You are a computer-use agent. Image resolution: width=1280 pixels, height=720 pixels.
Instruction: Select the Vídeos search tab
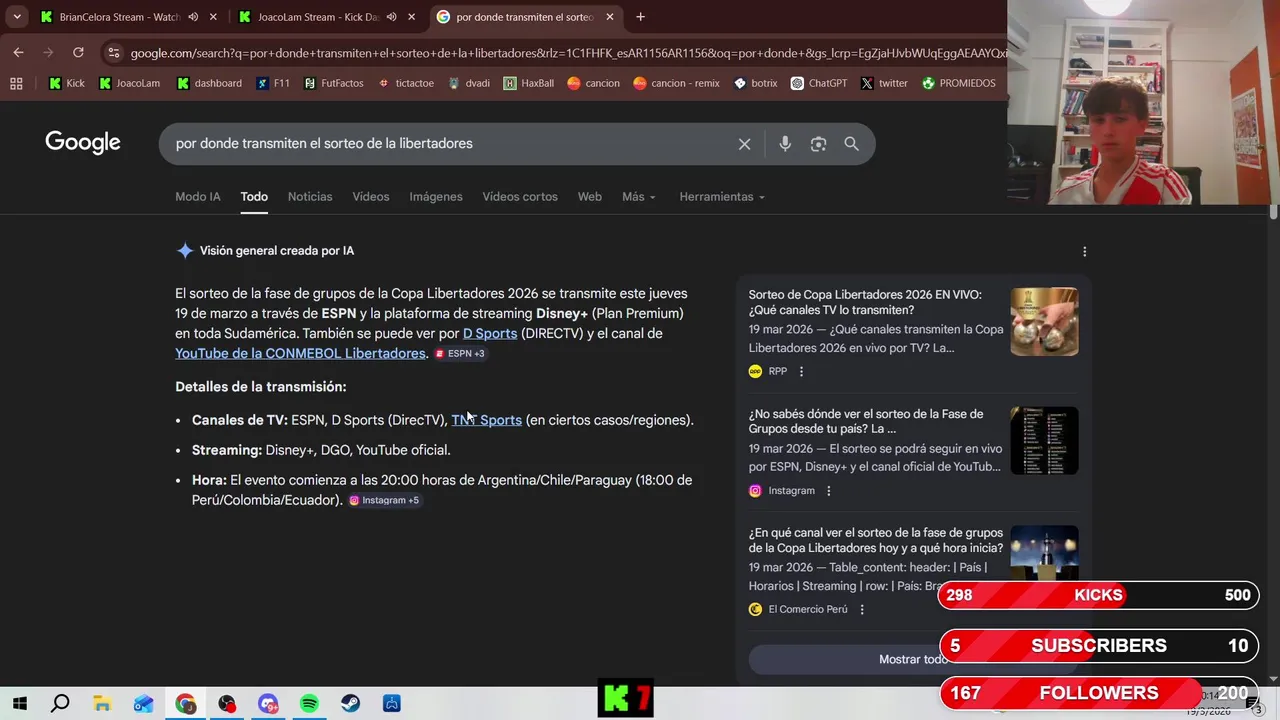pyautogui.click(x=371, y=197)
